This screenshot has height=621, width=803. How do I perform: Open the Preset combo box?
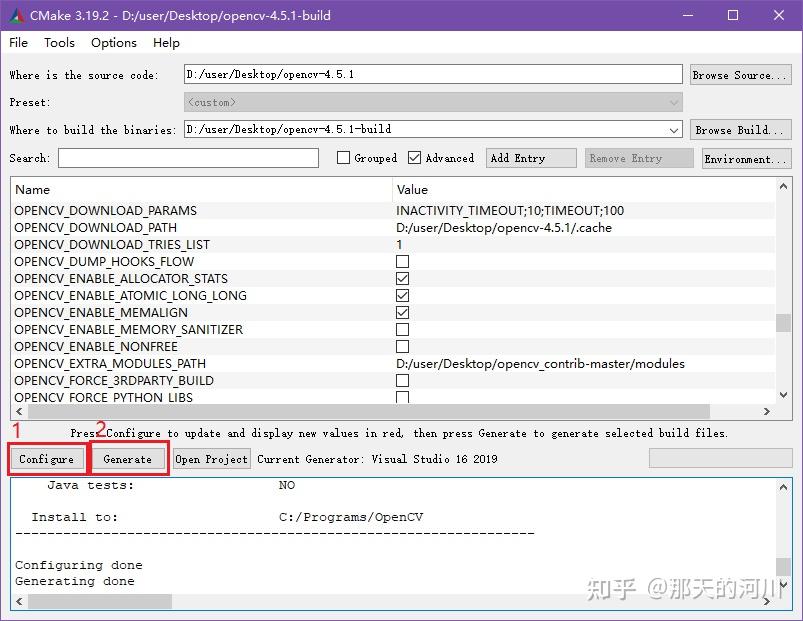pos(672,101)
